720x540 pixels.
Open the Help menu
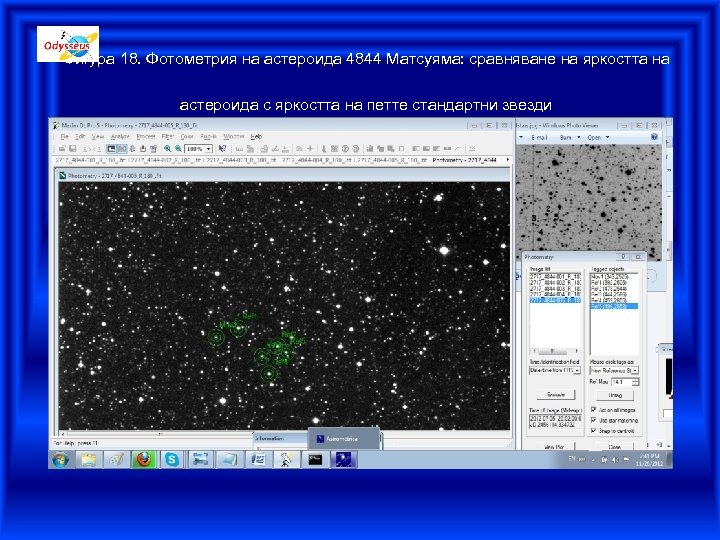[256, 137]
